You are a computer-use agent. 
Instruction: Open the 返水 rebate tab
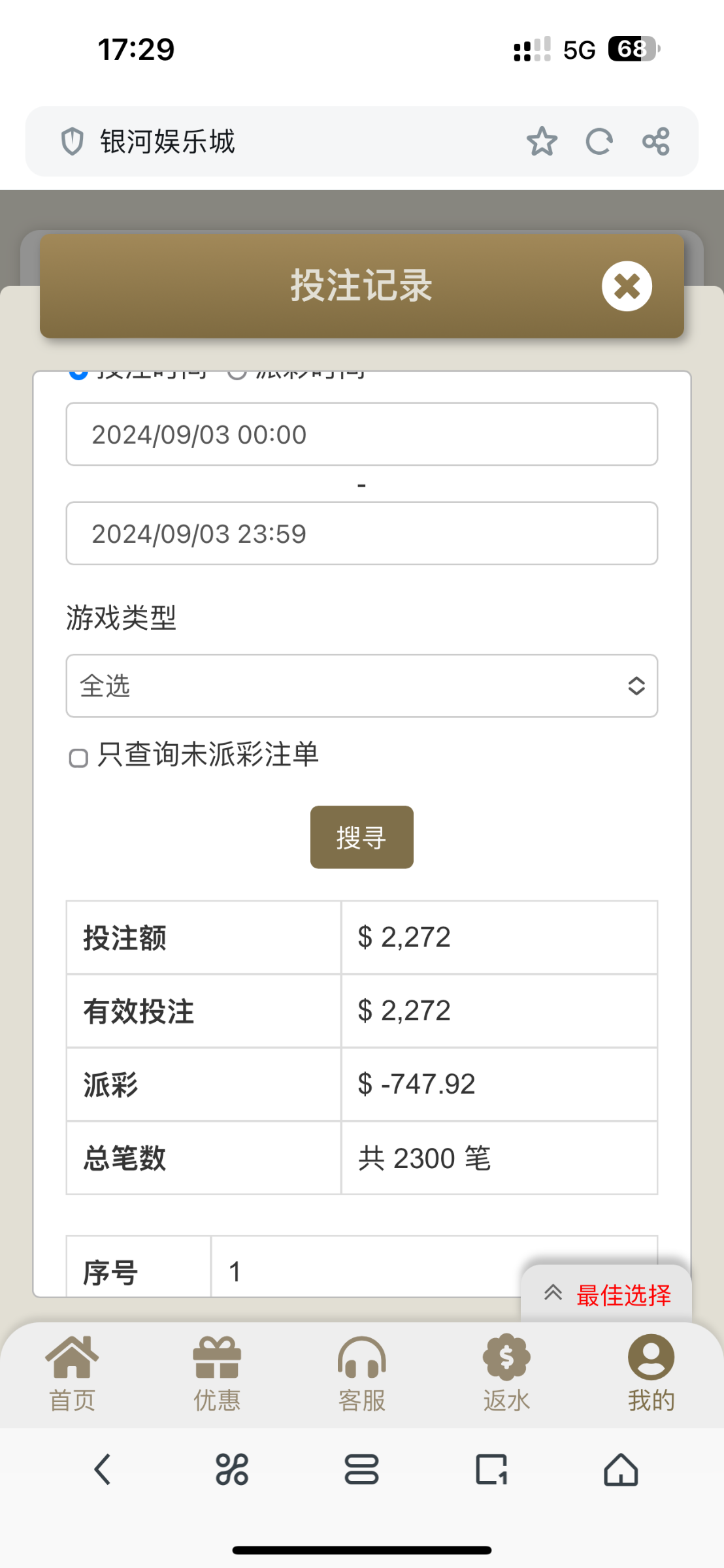[x=506, y=1373]
